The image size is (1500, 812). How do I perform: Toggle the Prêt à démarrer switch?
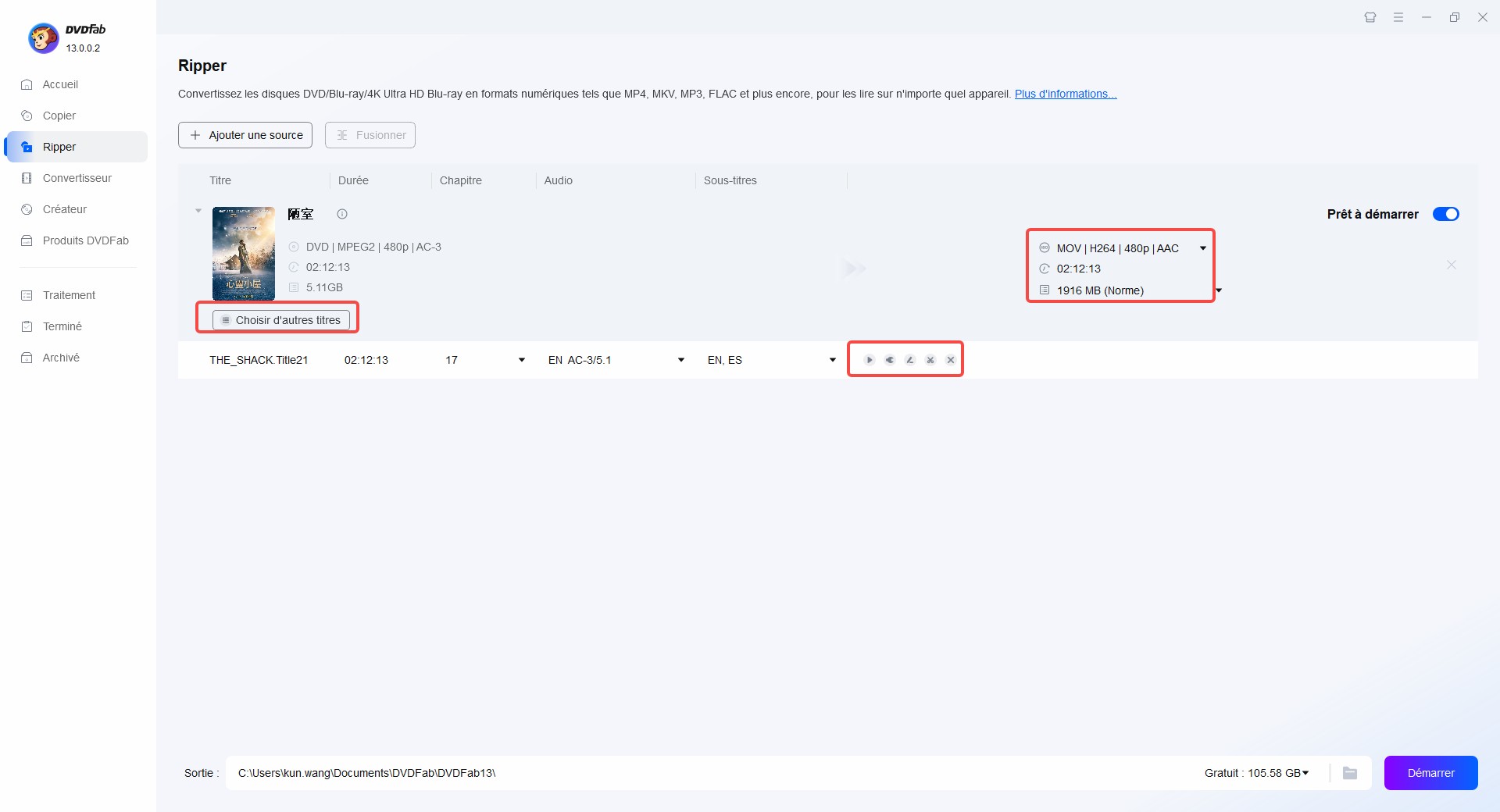(1446, 214)
